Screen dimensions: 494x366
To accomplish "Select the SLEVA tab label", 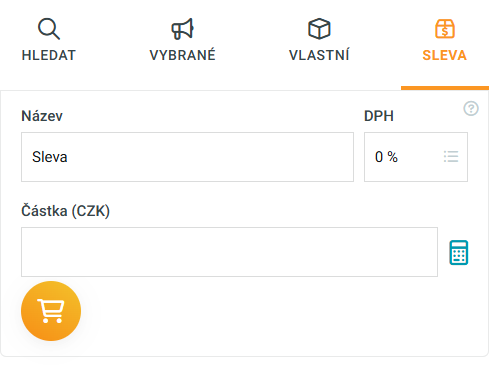I will pyautogui.click(x=445, y=55).
